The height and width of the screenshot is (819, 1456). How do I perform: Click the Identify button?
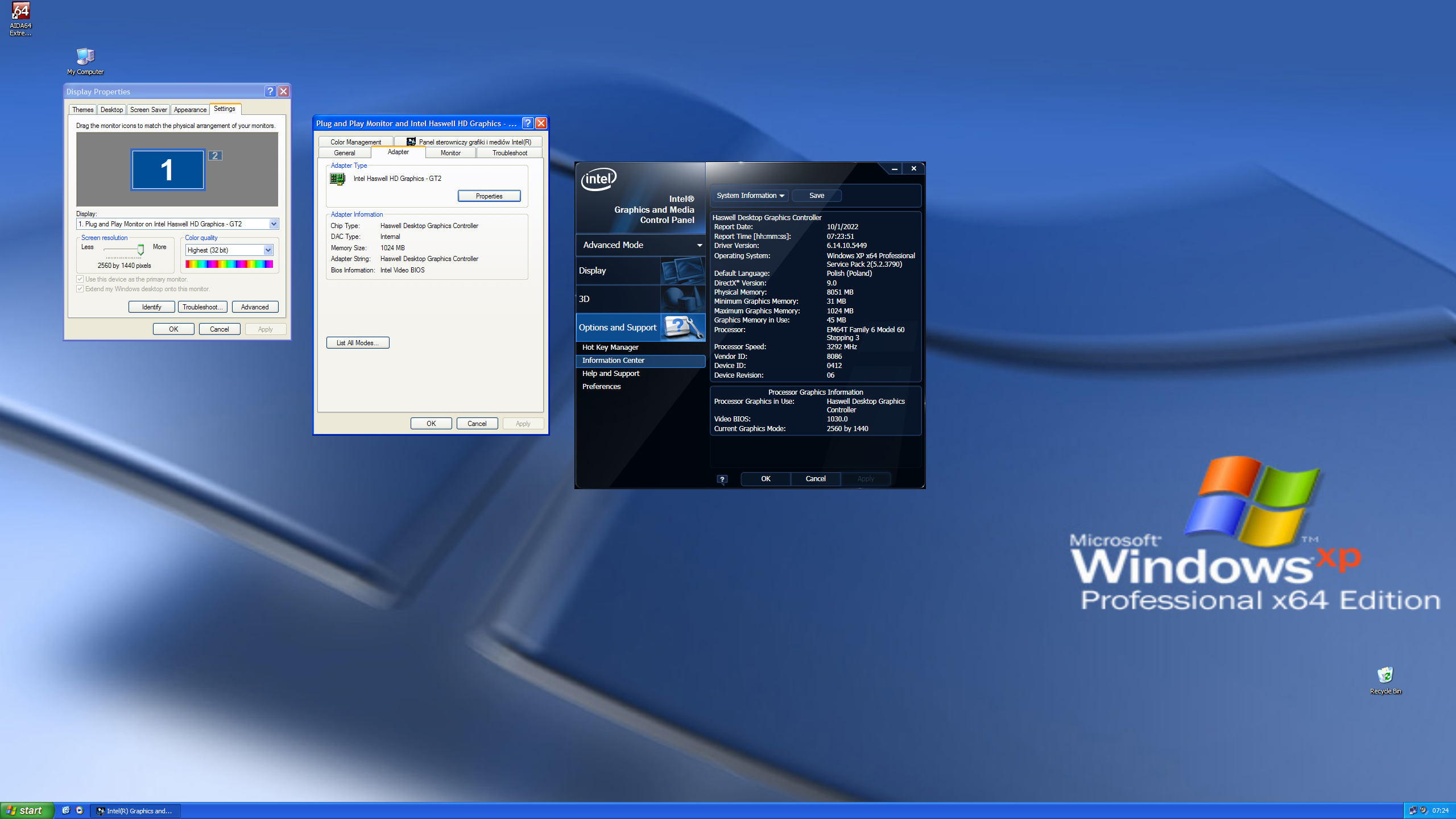tap(152, 307)
